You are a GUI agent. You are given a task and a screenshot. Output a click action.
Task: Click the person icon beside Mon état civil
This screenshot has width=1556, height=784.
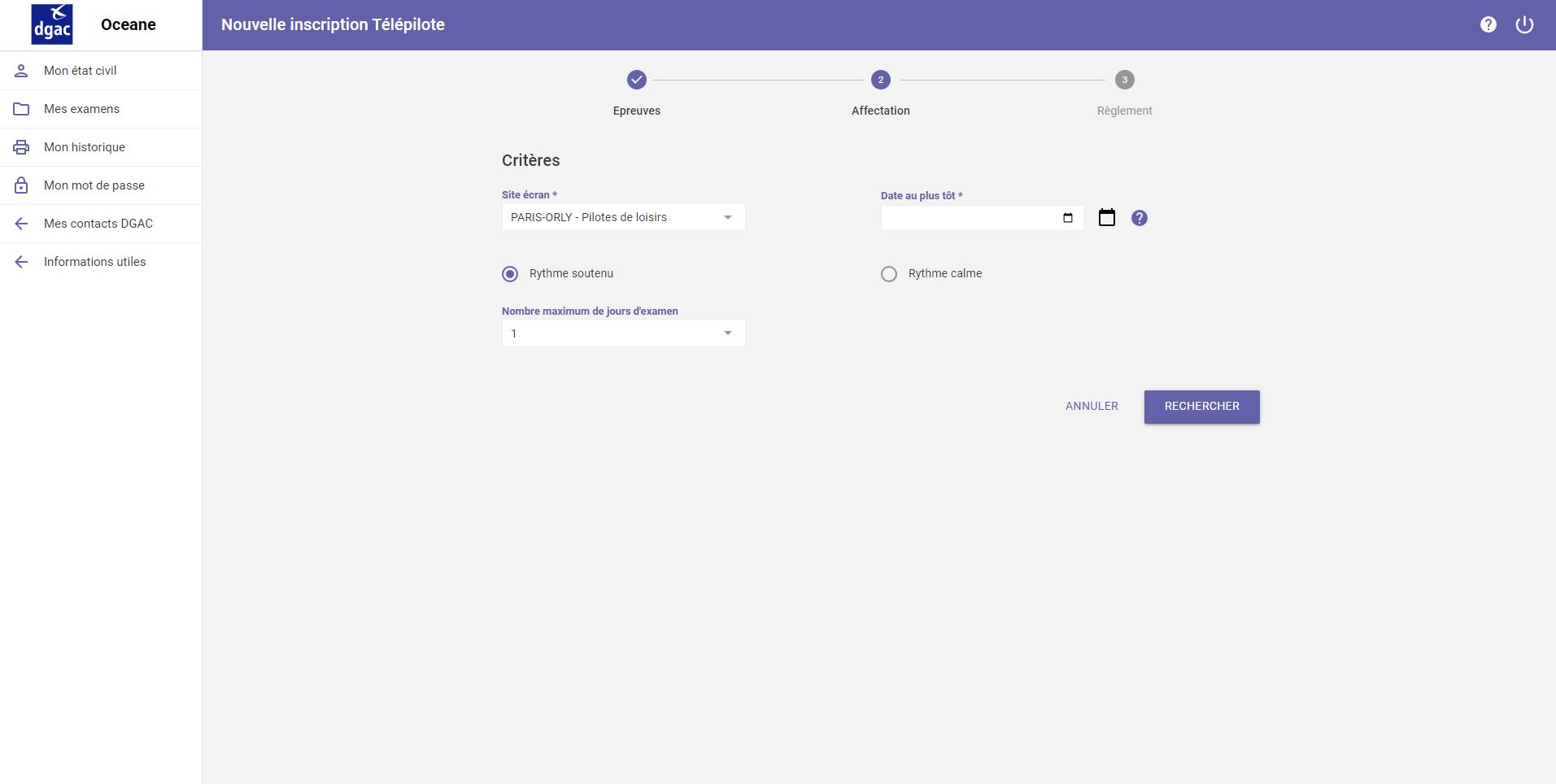tap(21, 71)
